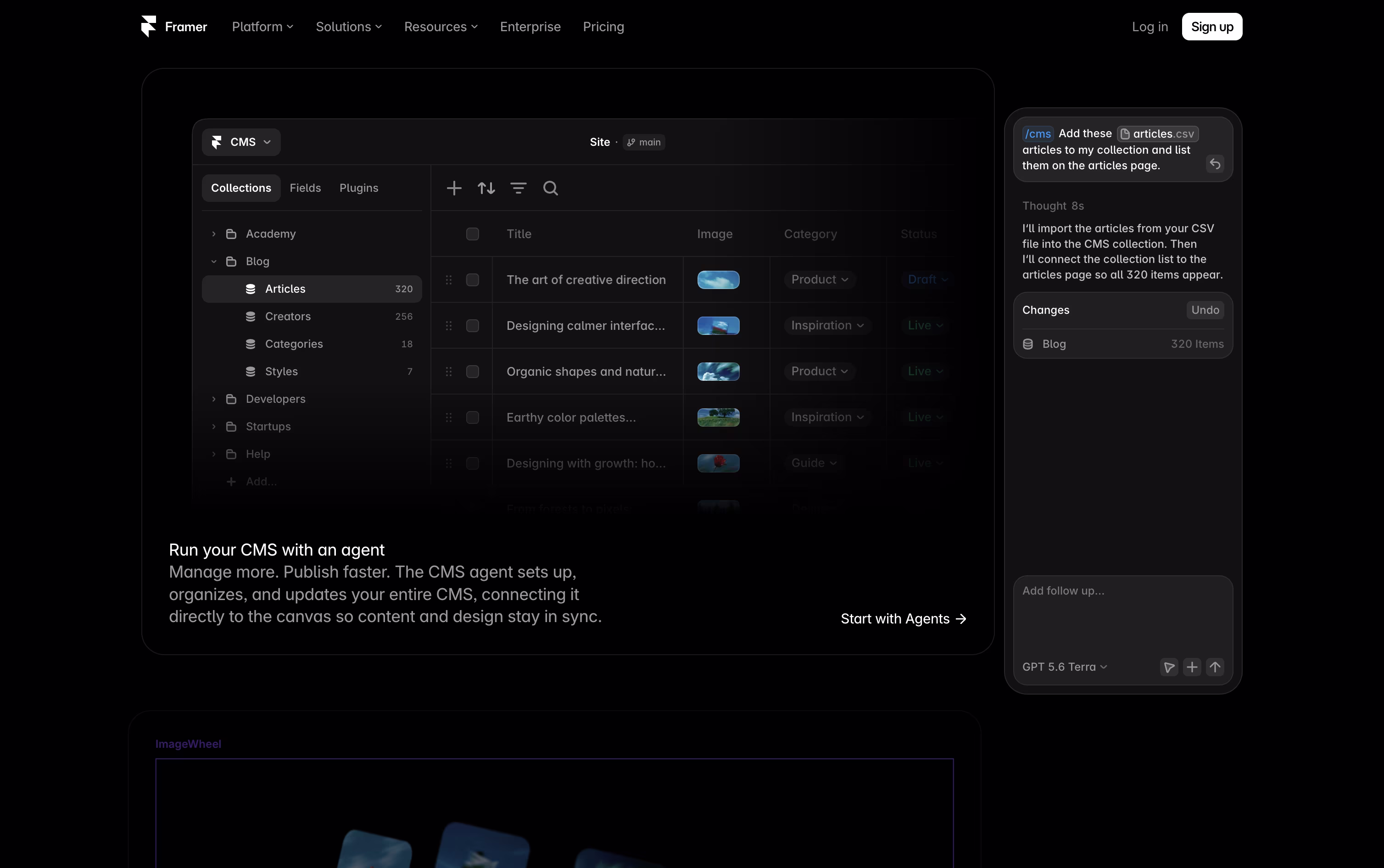This screenshot has height=868, width=1384.
Task: Open the GPT 5.6 Terra model dropdown
Action: coord(1065,667)
